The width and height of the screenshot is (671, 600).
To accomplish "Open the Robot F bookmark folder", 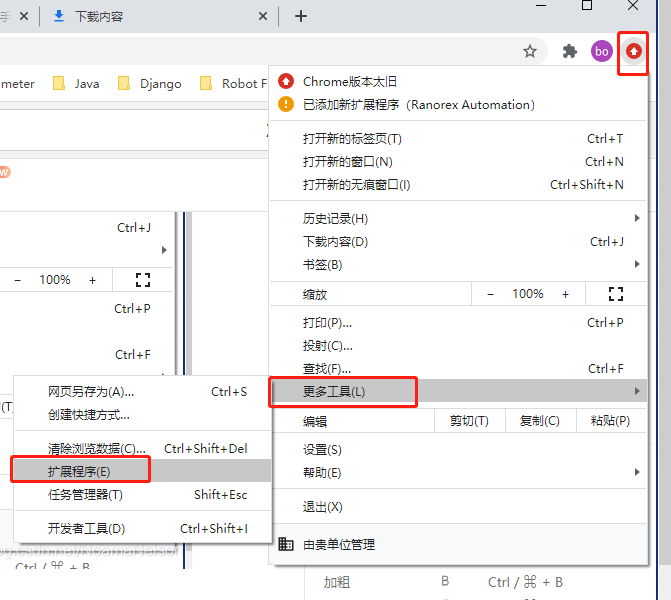I will [x=234, y=83].
